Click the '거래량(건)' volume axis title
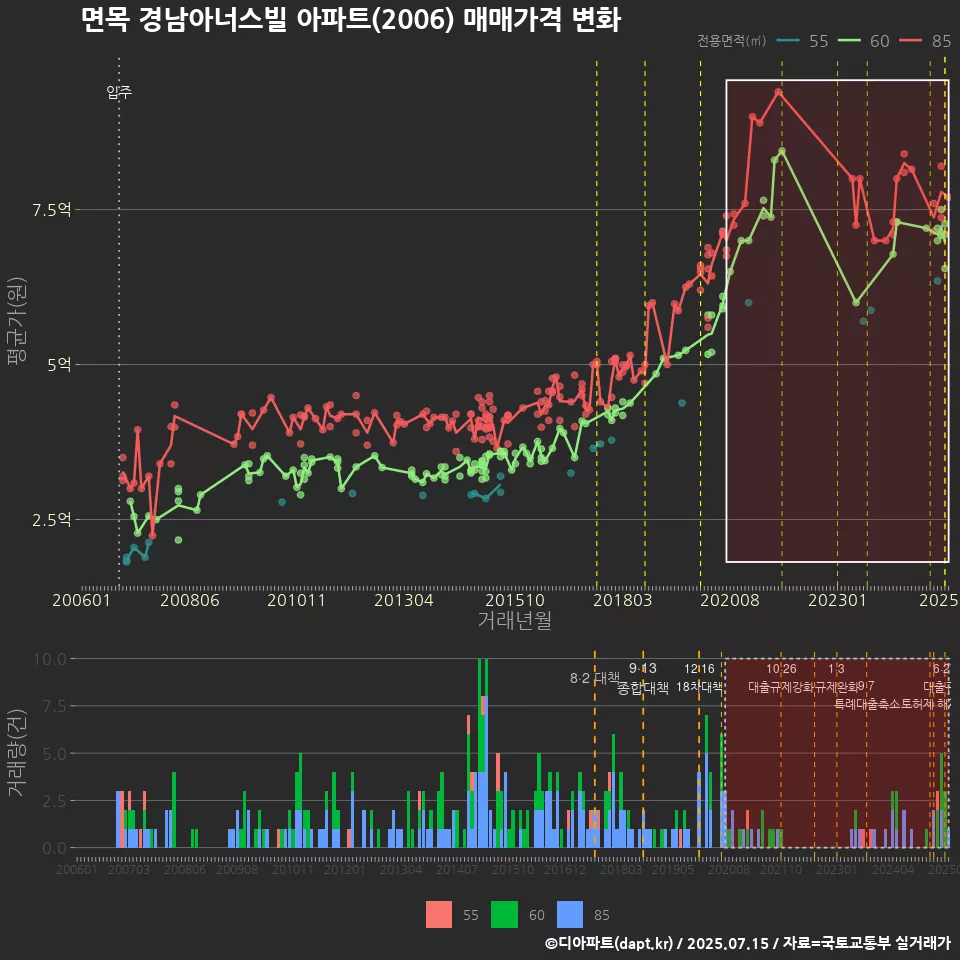This screenshot has width=960, height=960. click(17, 753)
